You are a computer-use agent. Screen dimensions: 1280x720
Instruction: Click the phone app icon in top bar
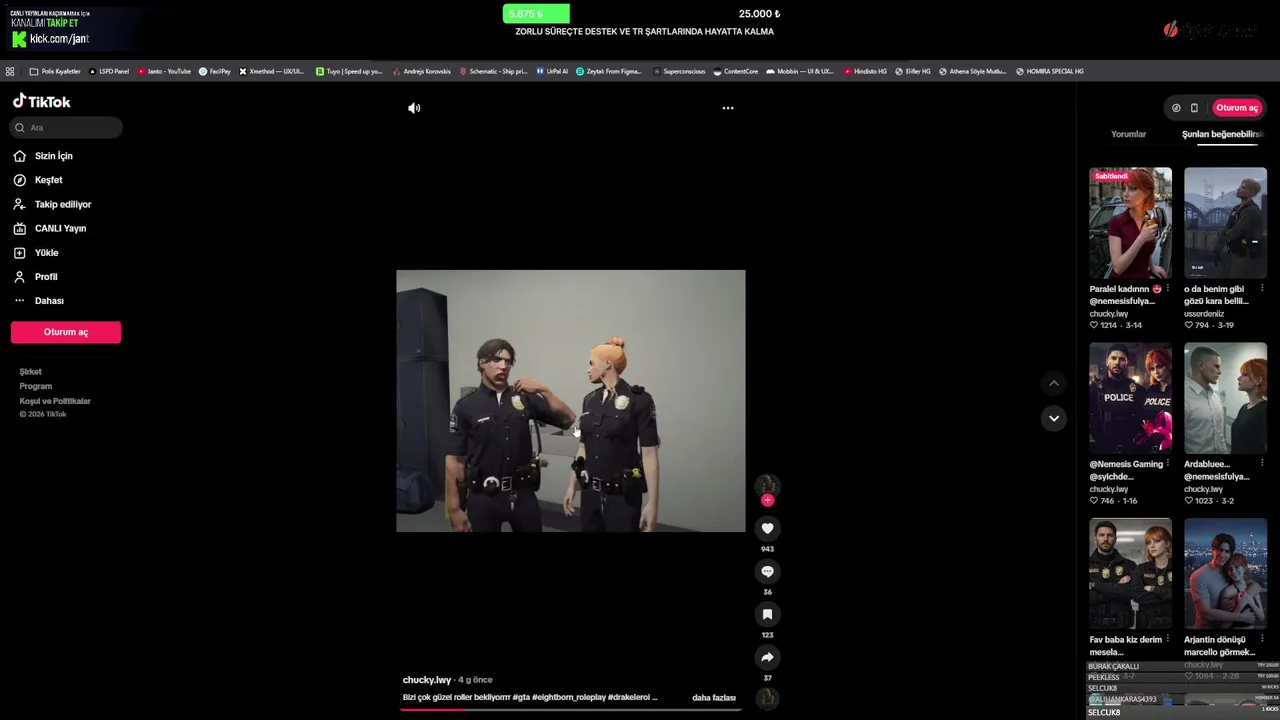tap(1194, 108)
